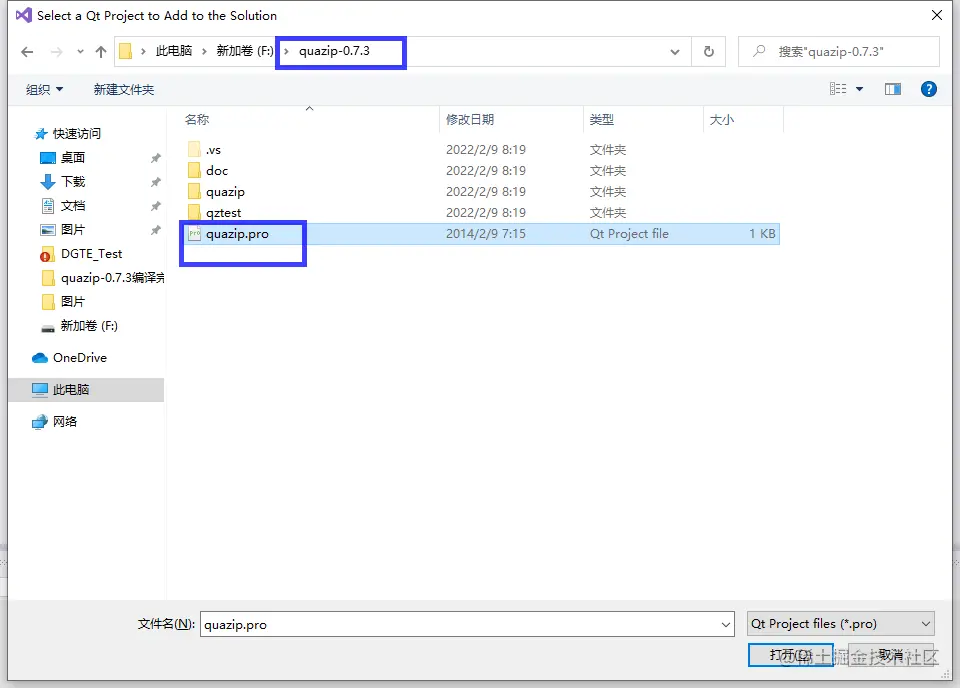The height and width of the screenshot is (688, 960).
Task: Click the search quazip-0.7.3 field
Action: point(839,52)
